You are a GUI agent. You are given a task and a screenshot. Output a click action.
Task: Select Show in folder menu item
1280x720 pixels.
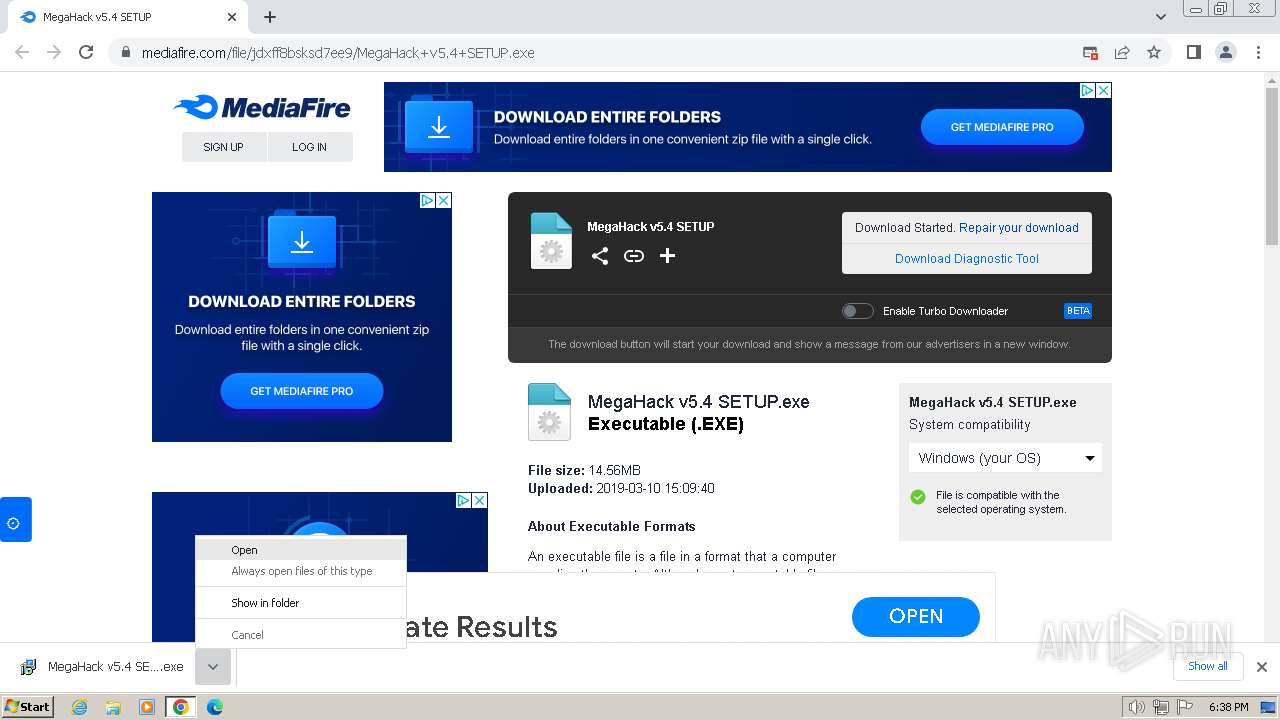coord(301,603)
